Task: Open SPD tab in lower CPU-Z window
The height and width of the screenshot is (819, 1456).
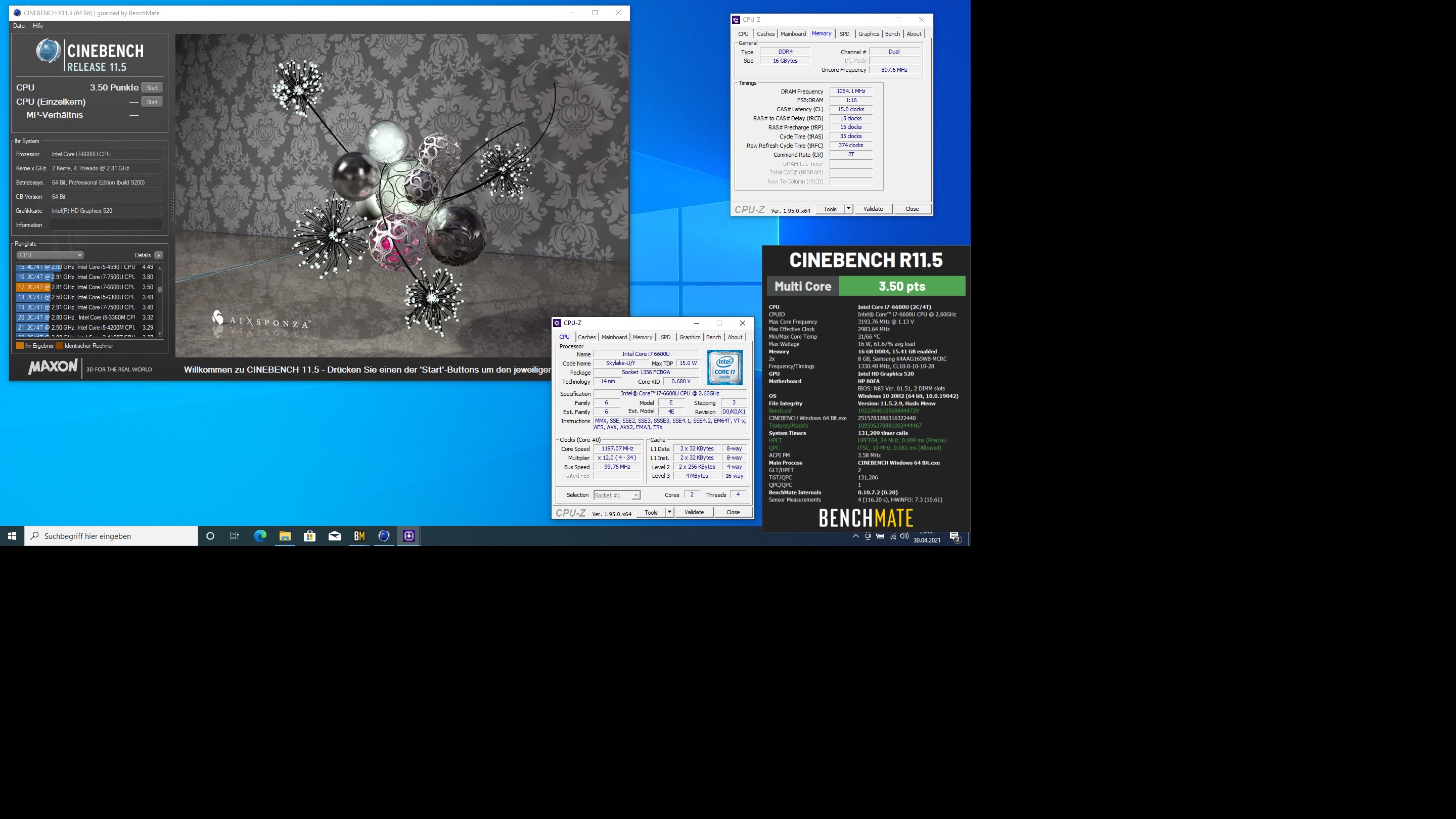Action: pyautogui.click(x=666, y=337)
